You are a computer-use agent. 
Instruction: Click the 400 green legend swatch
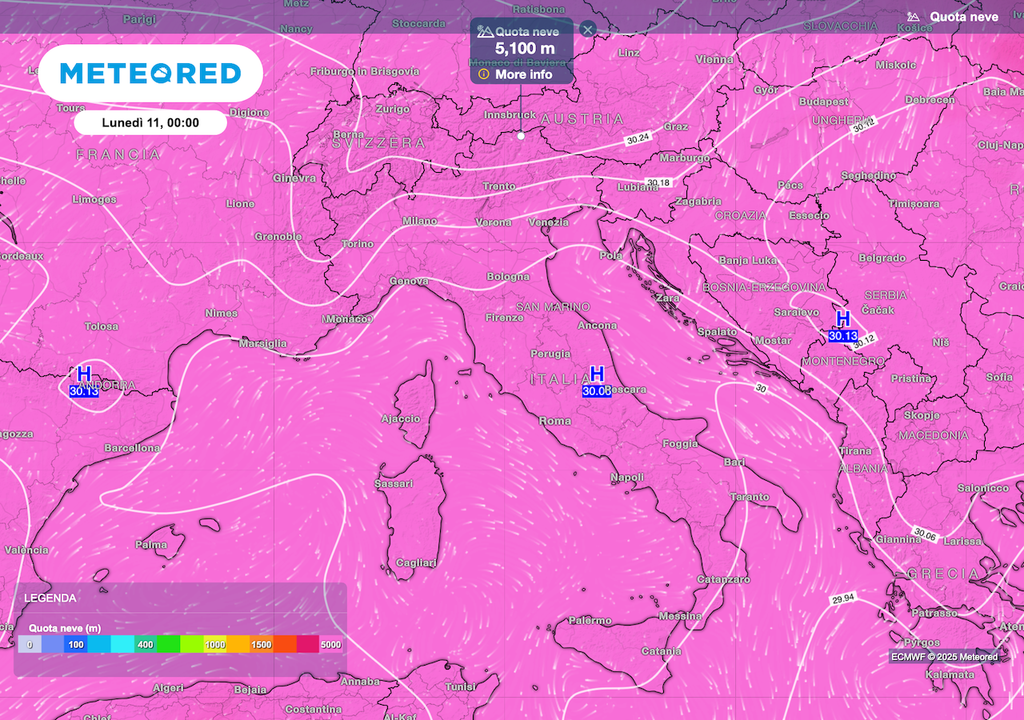tap(146, 645)
